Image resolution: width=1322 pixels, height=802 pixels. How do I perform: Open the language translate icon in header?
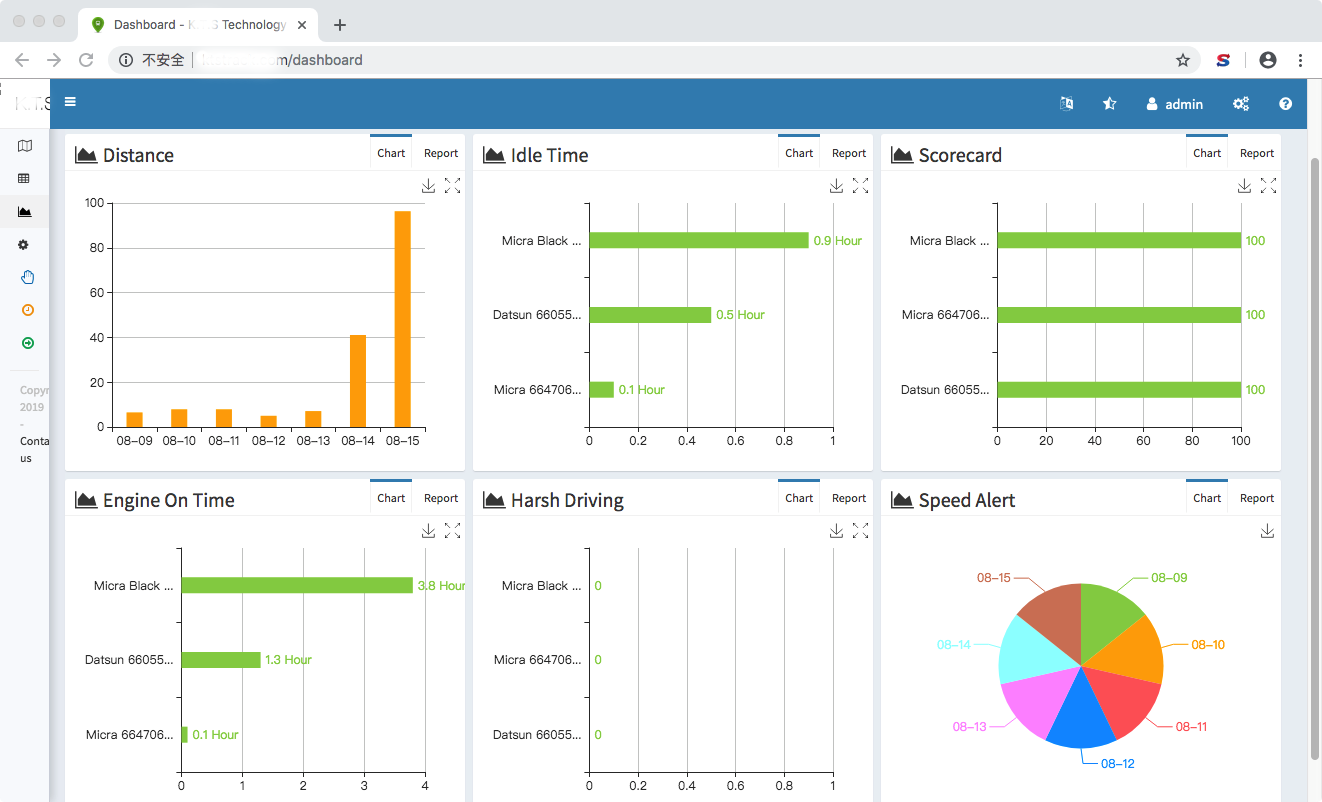(1066, 103)
